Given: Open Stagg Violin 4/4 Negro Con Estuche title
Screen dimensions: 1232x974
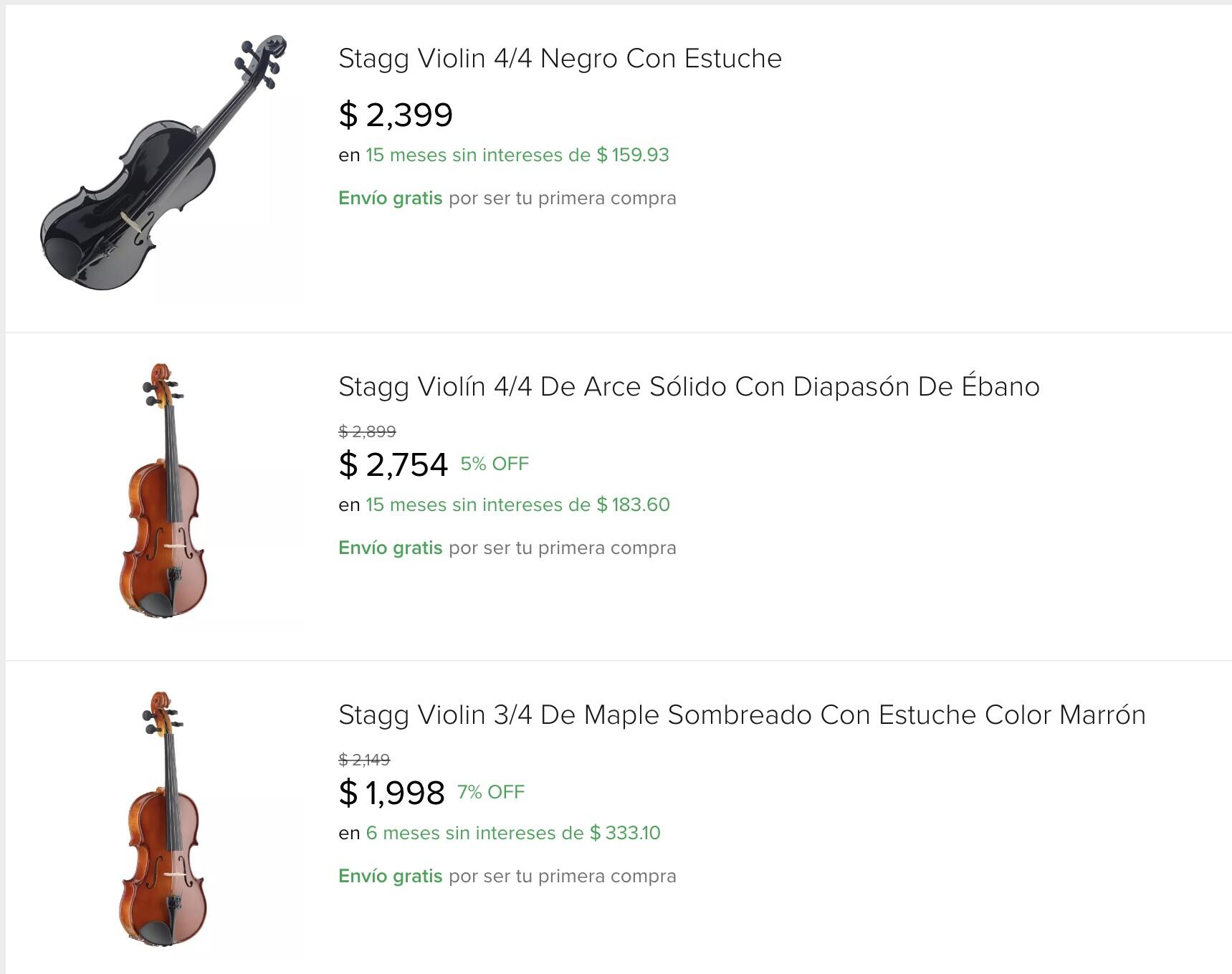Looking at the screenshot, I should pos(560,59).
